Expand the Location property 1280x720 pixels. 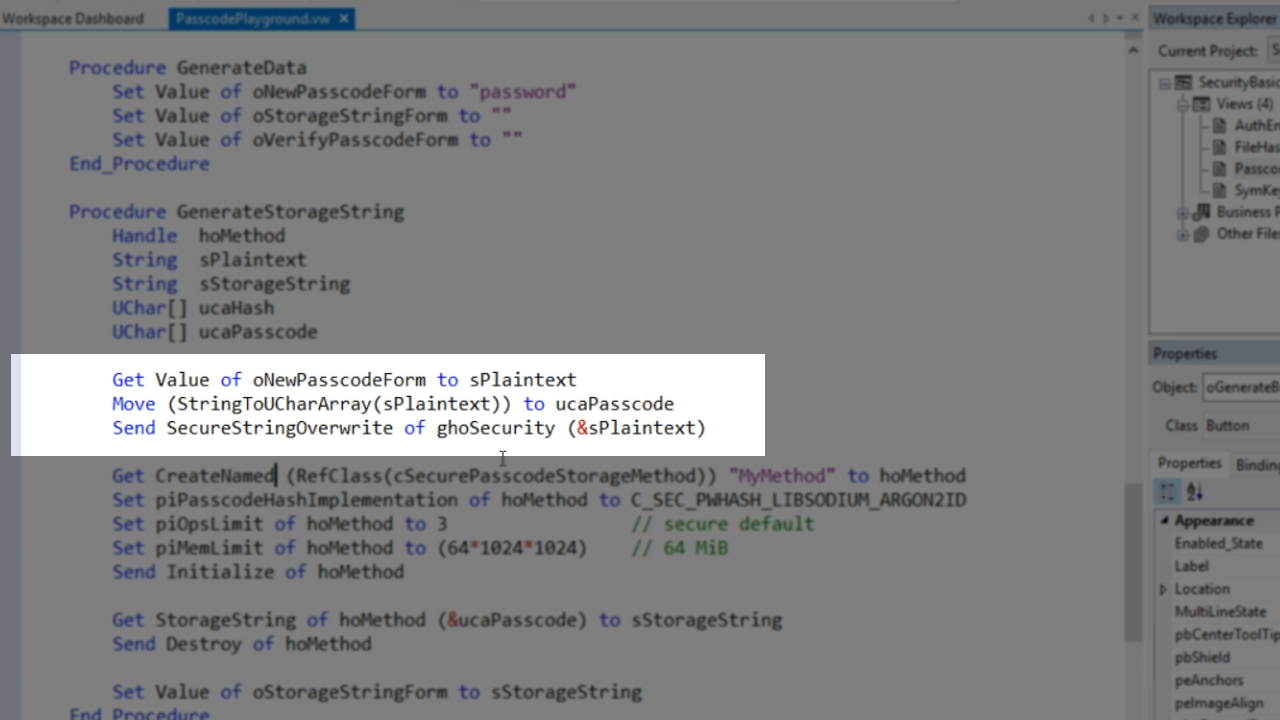[x=1163, y=589]
